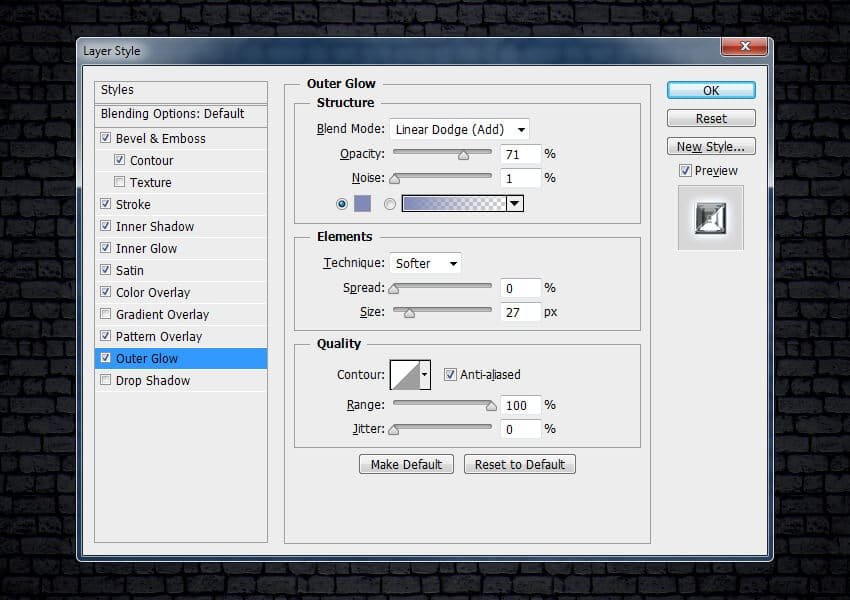
Task: Click the OK button
Action: point(711,90)
